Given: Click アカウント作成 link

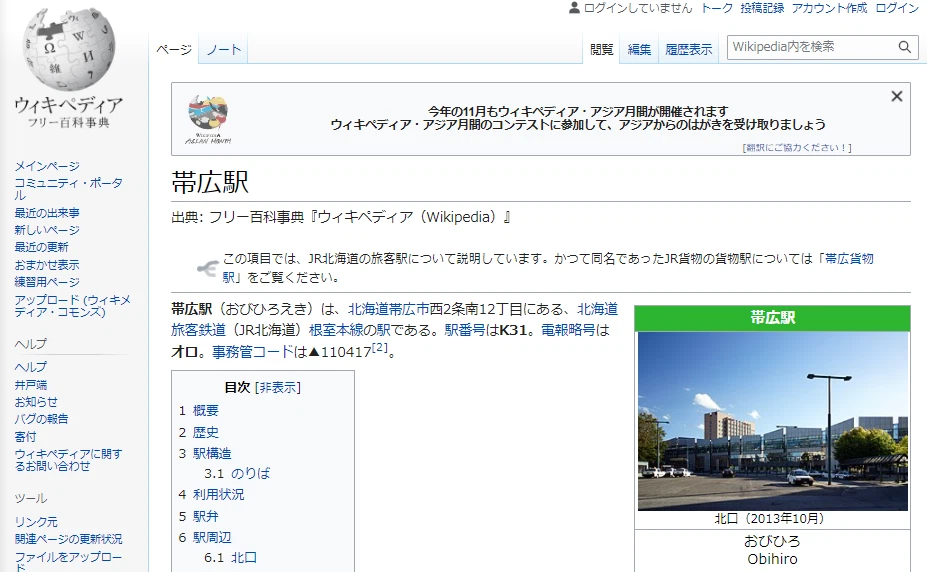Looking at the screenshot, I should 829,8.
